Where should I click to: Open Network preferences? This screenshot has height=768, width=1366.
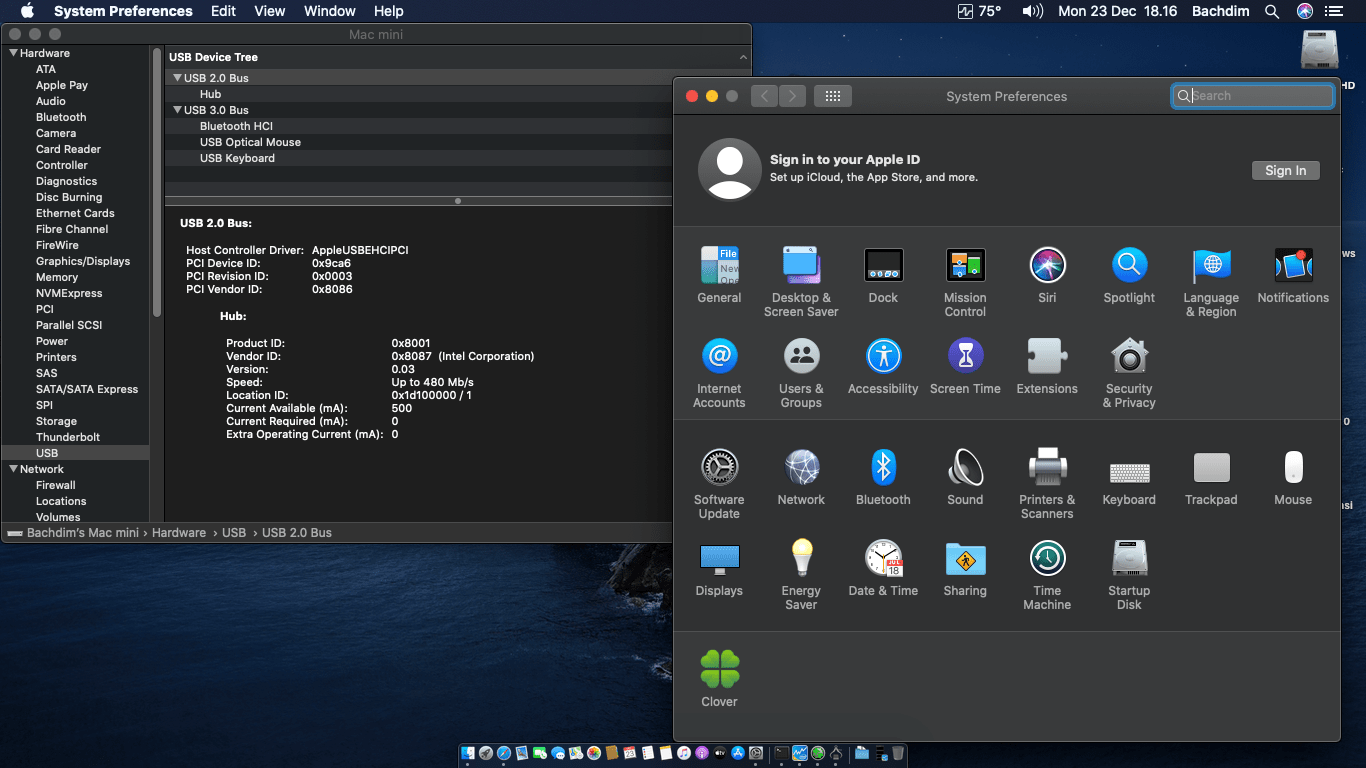(x=801, y=468)
